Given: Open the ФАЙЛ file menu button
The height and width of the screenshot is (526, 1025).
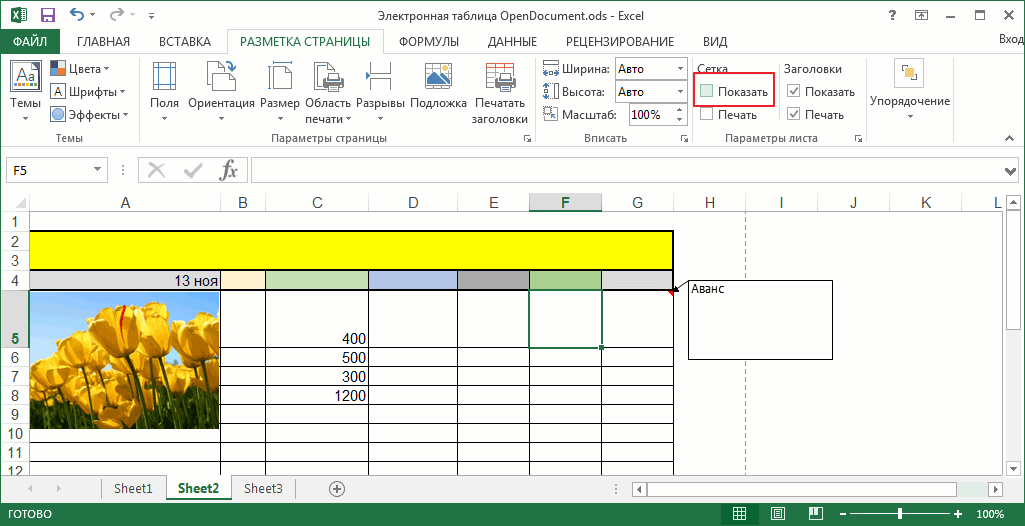Looking at the screenshot, I should tap(30, 41).
